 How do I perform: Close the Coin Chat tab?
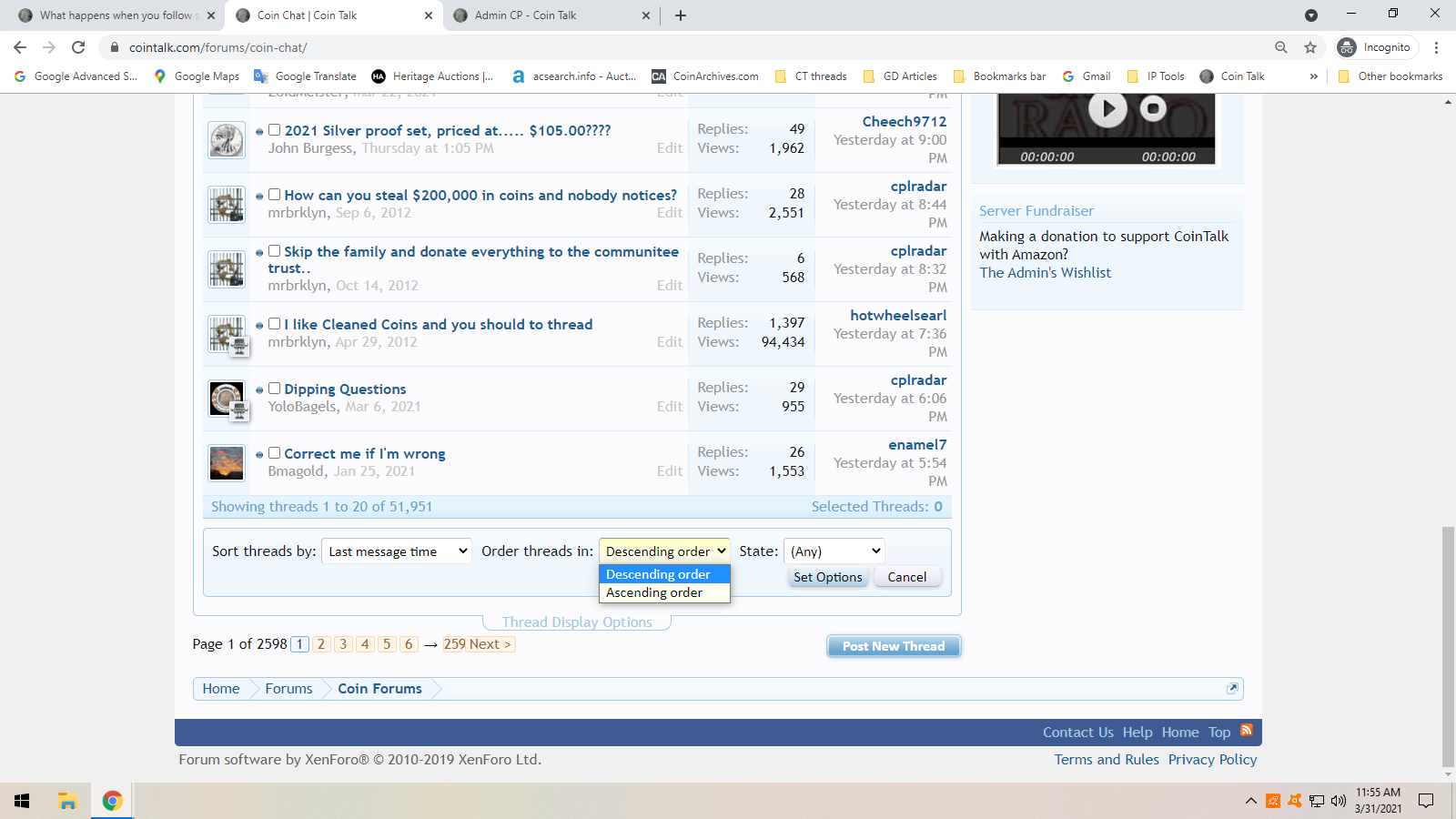tap(429, 15)
